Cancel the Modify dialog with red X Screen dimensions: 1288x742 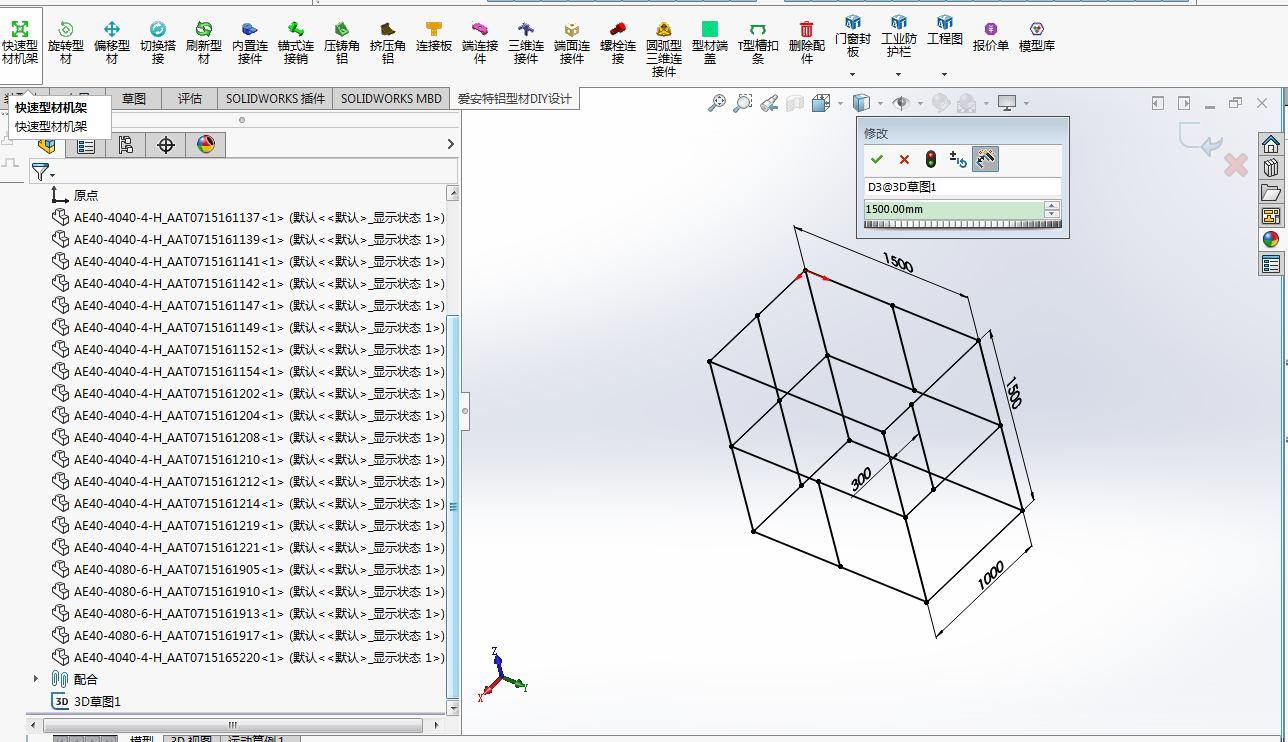[x=904, y=159]
